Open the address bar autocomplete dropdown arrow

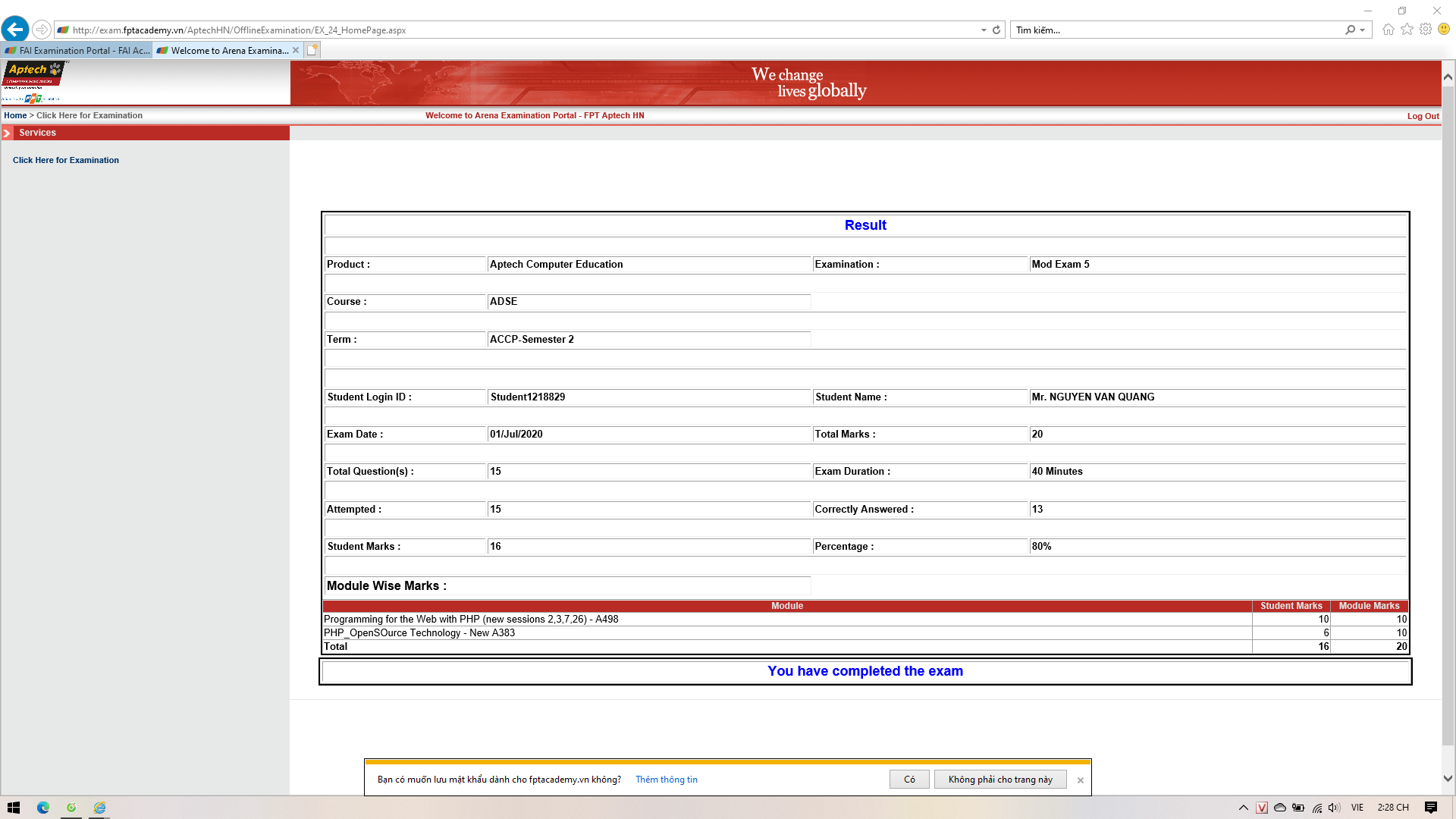(984, 30)
